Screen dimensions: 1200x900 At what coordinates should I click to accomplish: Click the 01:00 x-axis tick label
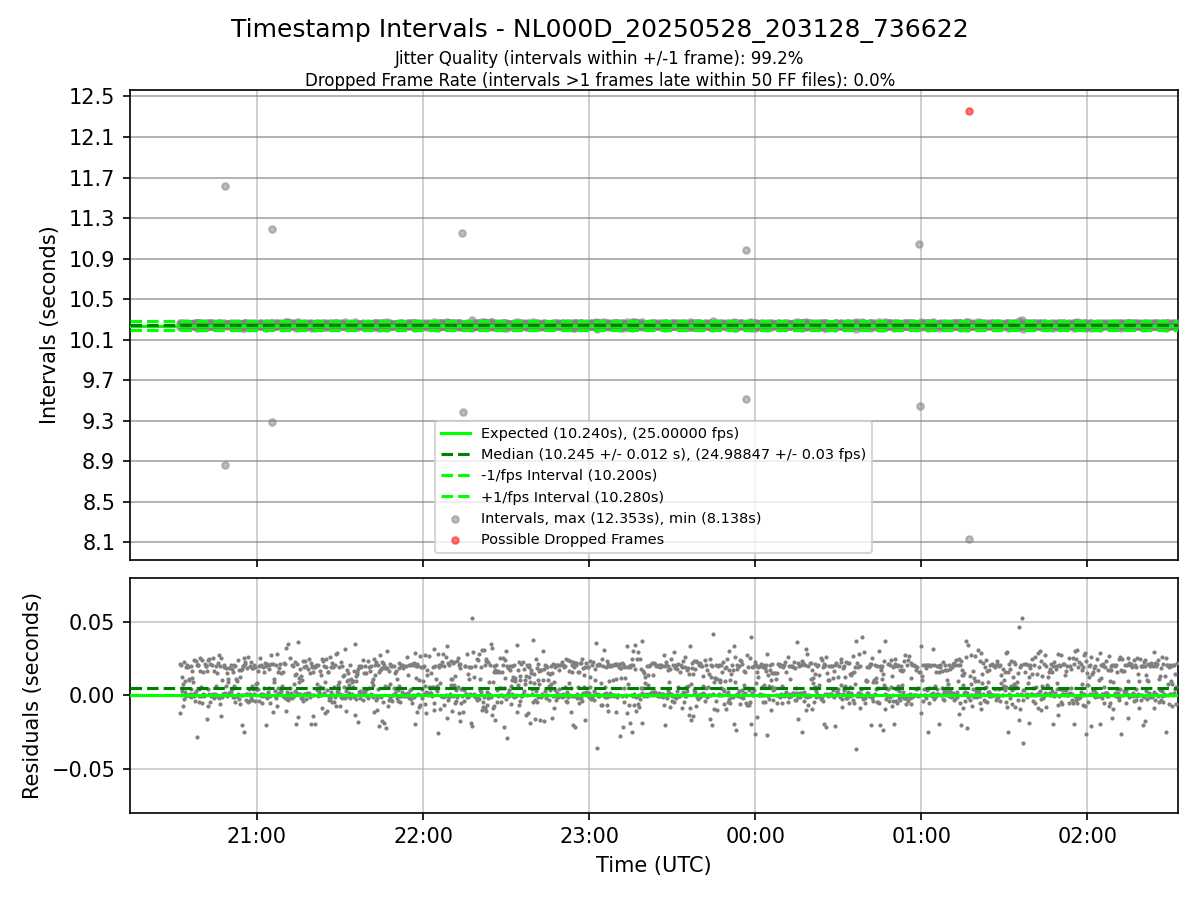[921, 834]
